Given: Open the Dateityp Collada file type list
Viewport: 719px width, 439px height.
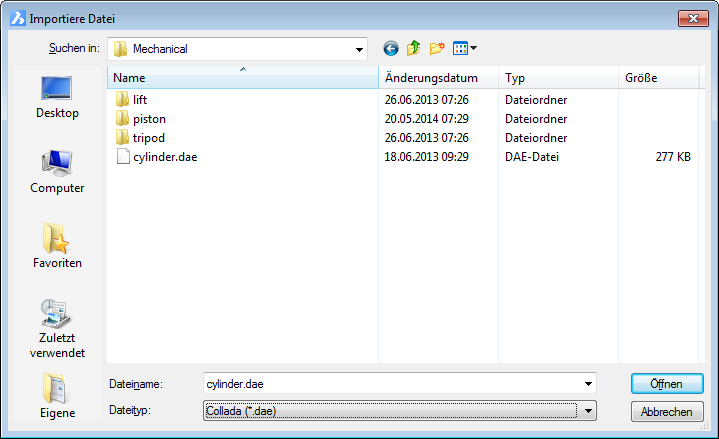Looking at the screenshot, I should tap(588, 410).
